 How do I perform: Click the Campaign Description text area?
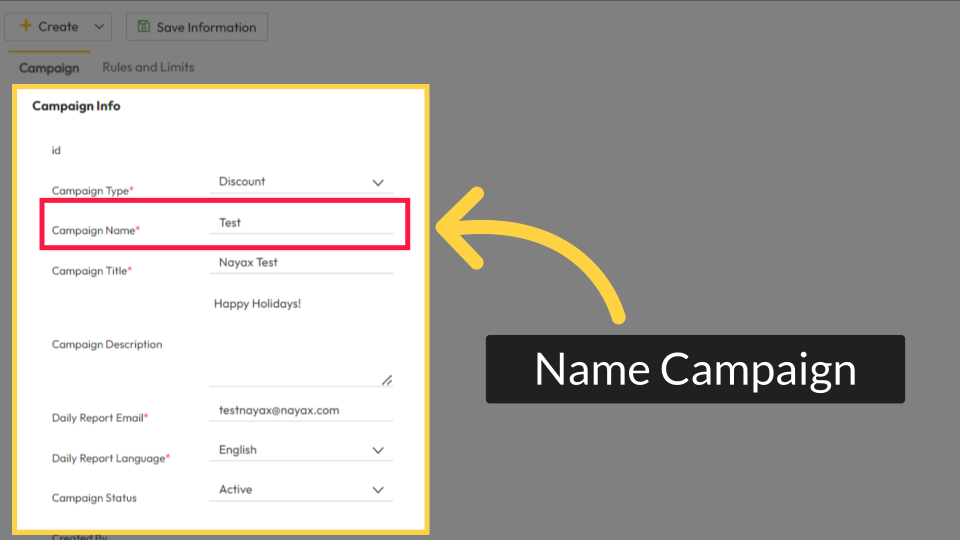(301, 340)
